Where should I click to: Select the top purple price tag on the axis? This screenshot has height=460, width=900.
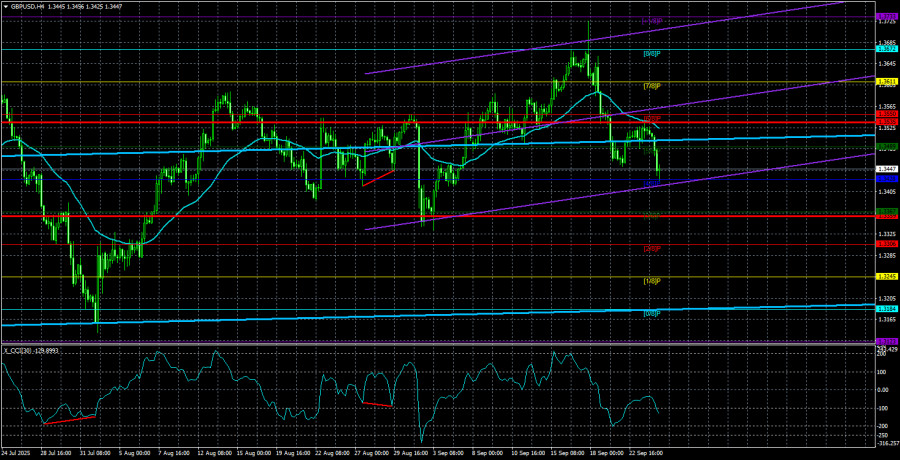point(886,17)
